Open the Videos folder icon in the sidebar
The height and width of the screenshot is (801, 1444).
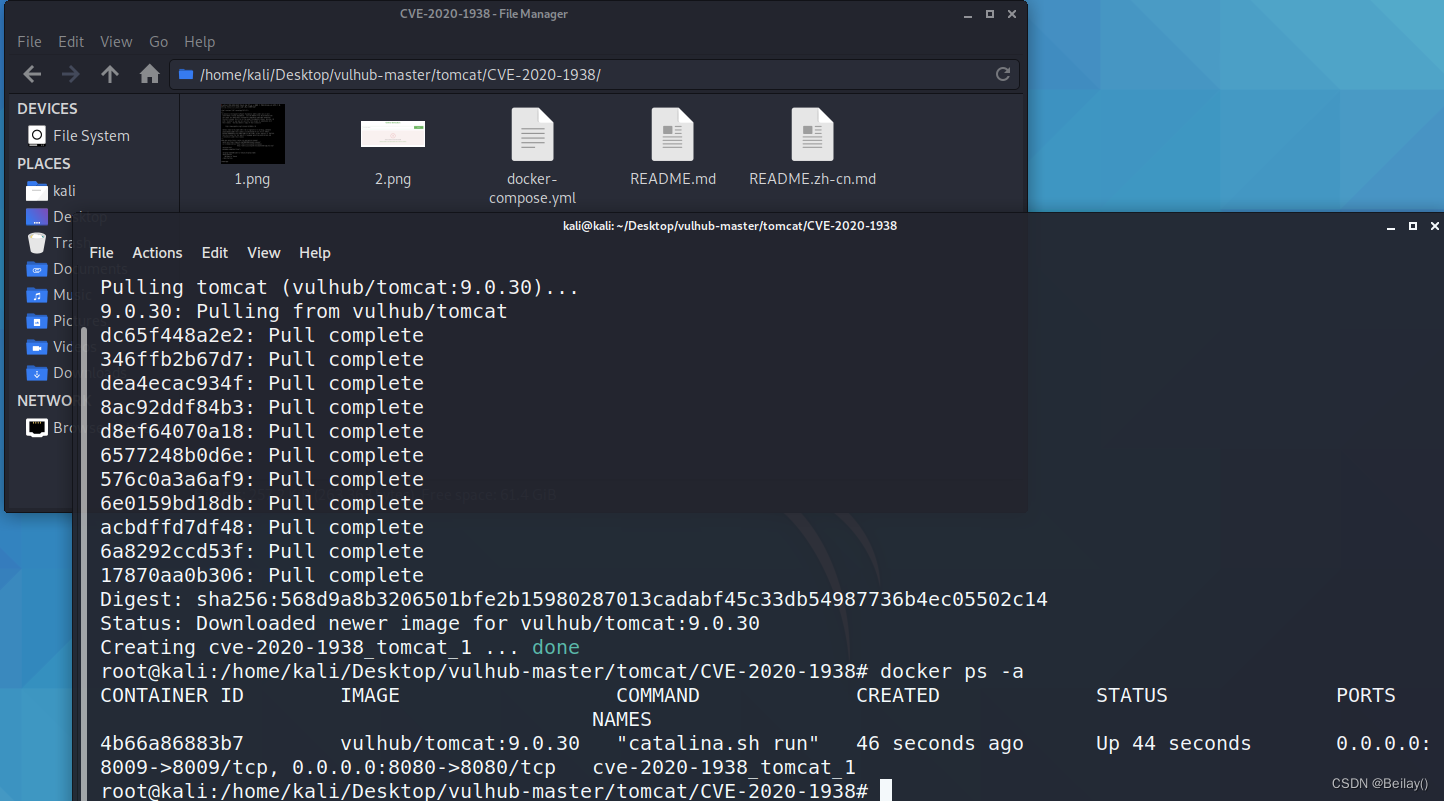pyautogui.click(x=37, y=346)
